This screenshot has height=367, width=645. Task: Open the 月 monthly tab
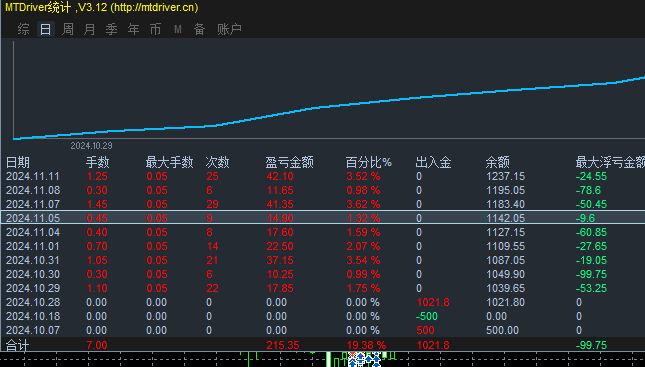point(90,29)
